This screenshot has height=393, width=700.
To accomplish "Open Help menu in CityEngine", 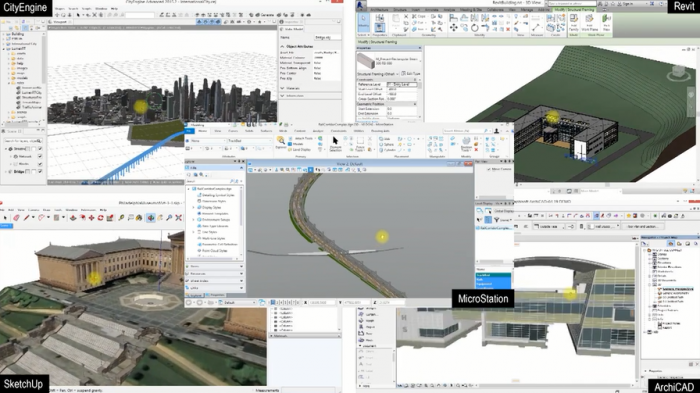I will tap(114, 8).
